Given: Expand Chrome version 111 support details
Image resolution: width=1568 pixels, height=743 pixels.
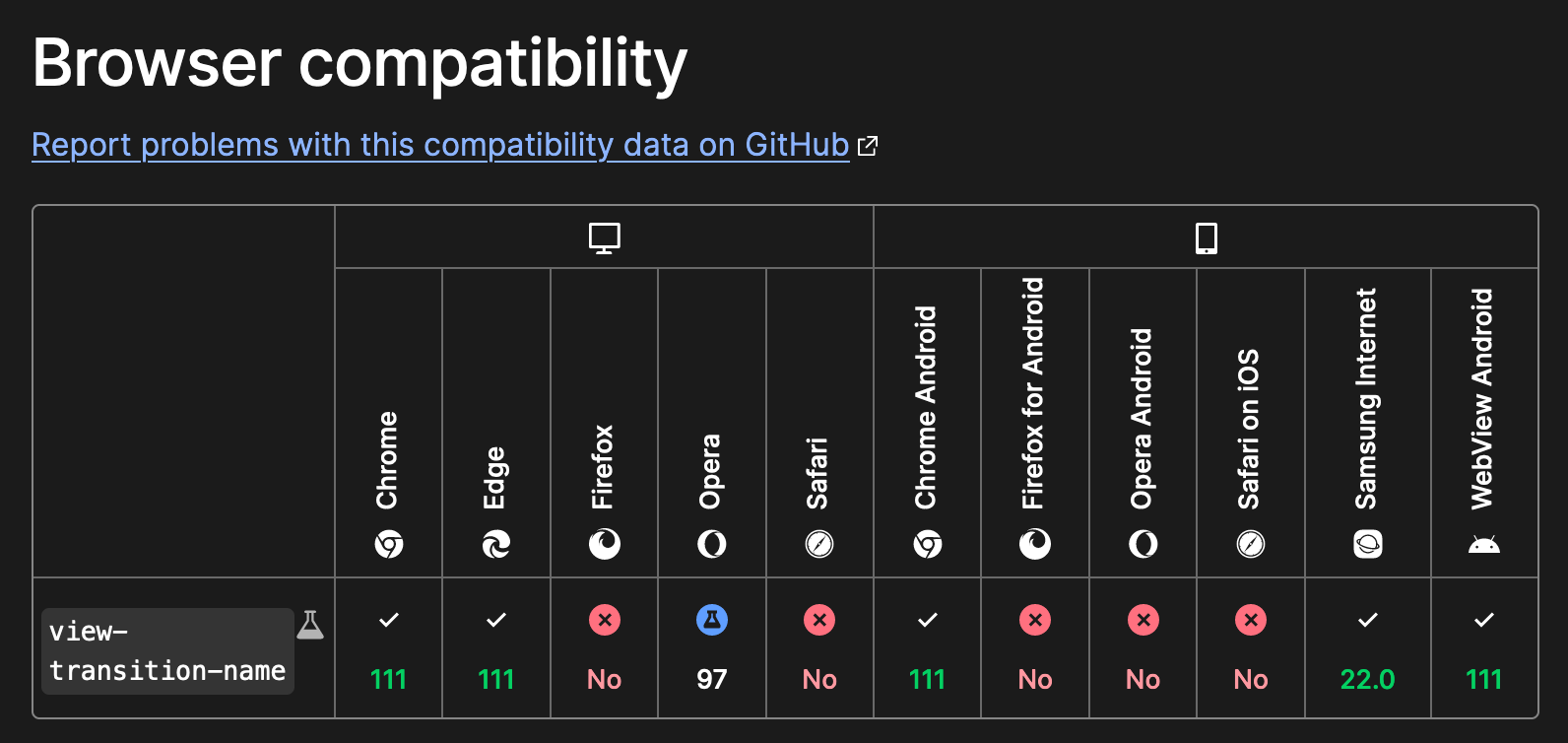Looking at the screenshot, I should click(x=389, y=648).
